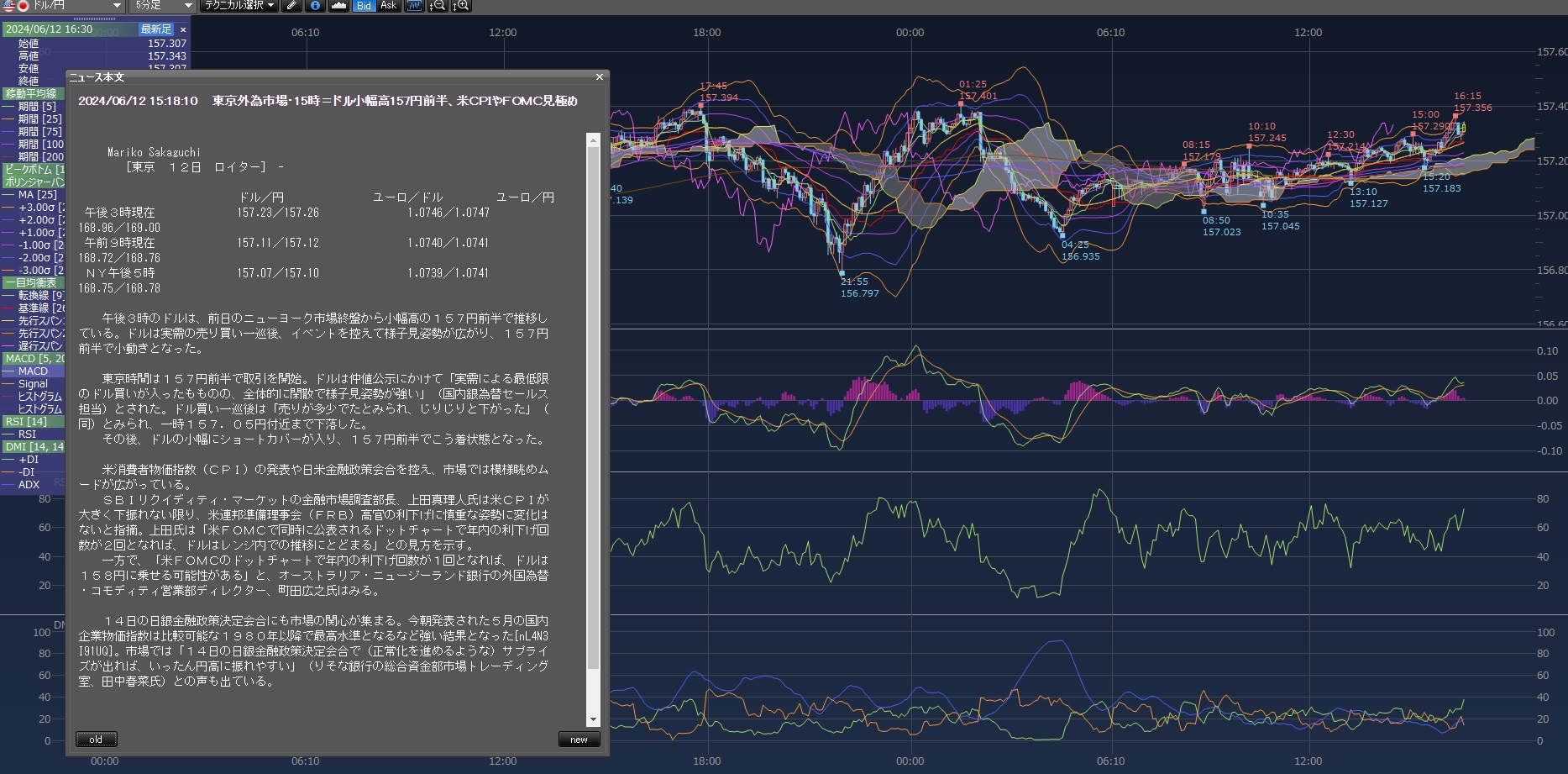
Task: Toggle the 最新足 latest bar button
Action: pos(155,29)
